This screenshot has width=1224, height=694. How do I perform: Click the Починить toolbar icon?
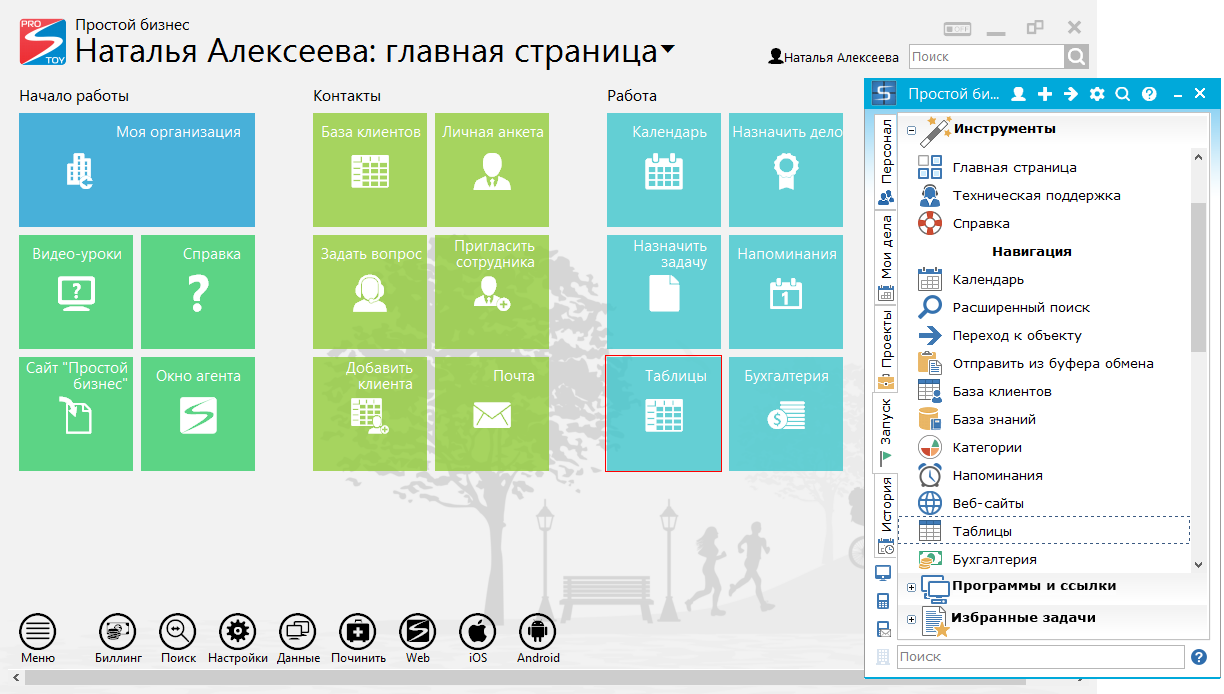click(x=358, y=632)
